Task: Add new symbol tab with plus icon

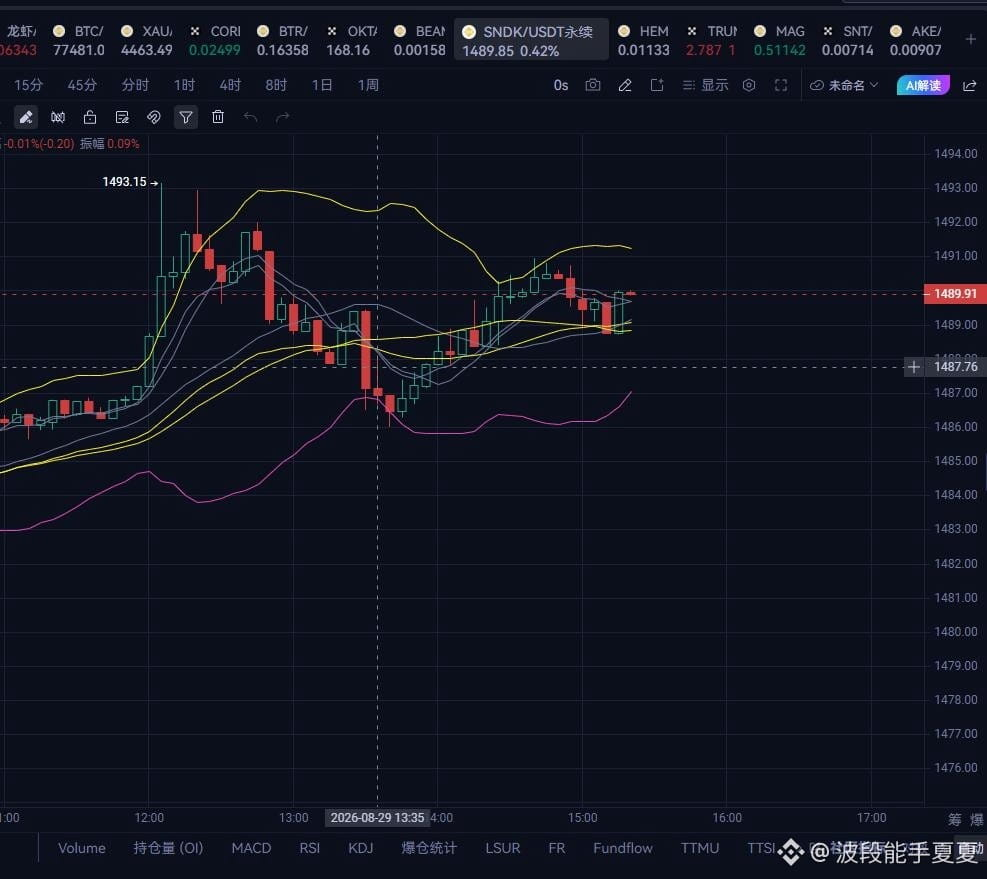Action: [971, 40]
